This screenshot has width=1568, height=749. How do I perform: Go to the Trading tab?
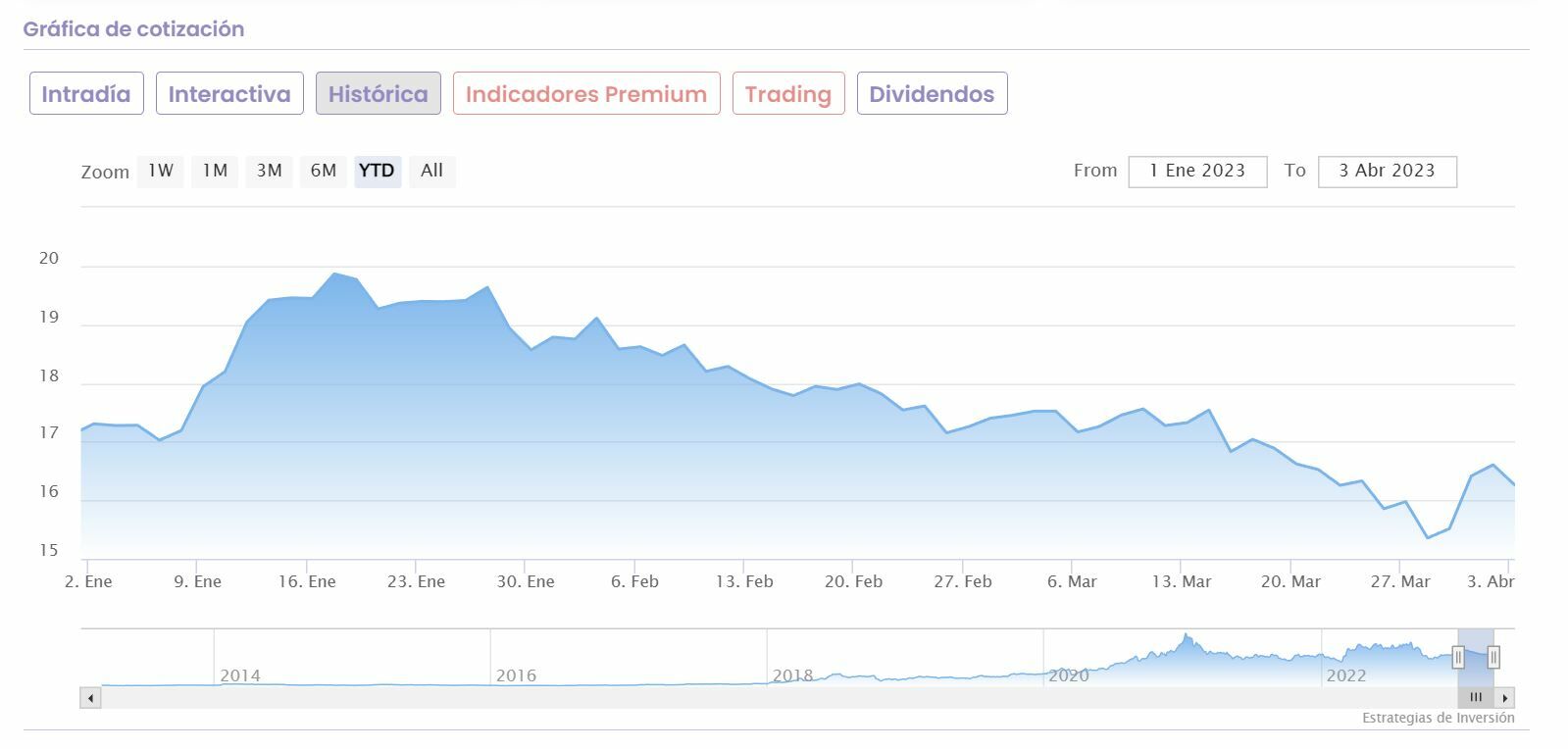point(787,94)
